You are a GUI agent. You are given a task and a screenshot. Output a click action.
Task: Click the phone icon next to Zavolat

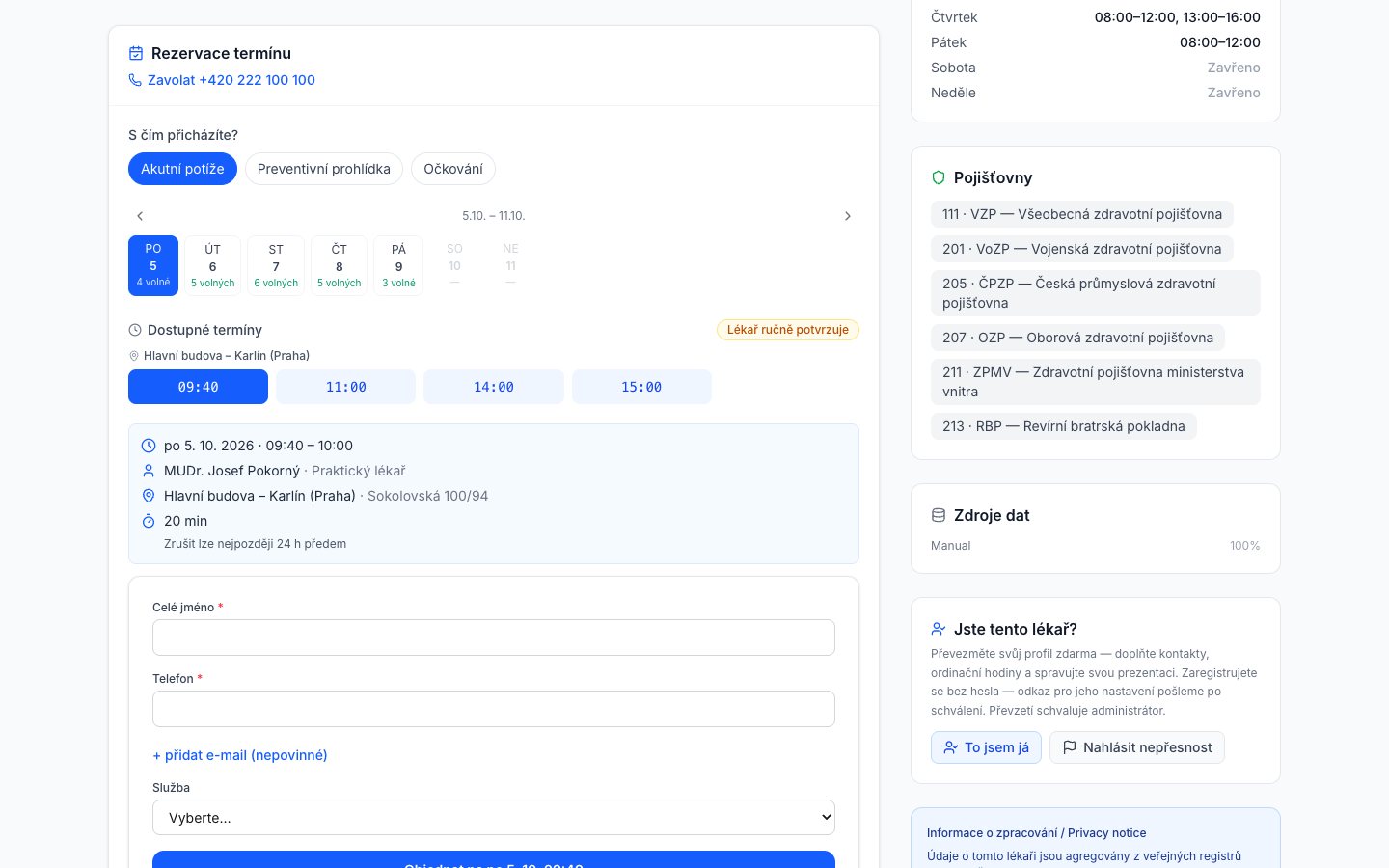[x=135, y=80]
